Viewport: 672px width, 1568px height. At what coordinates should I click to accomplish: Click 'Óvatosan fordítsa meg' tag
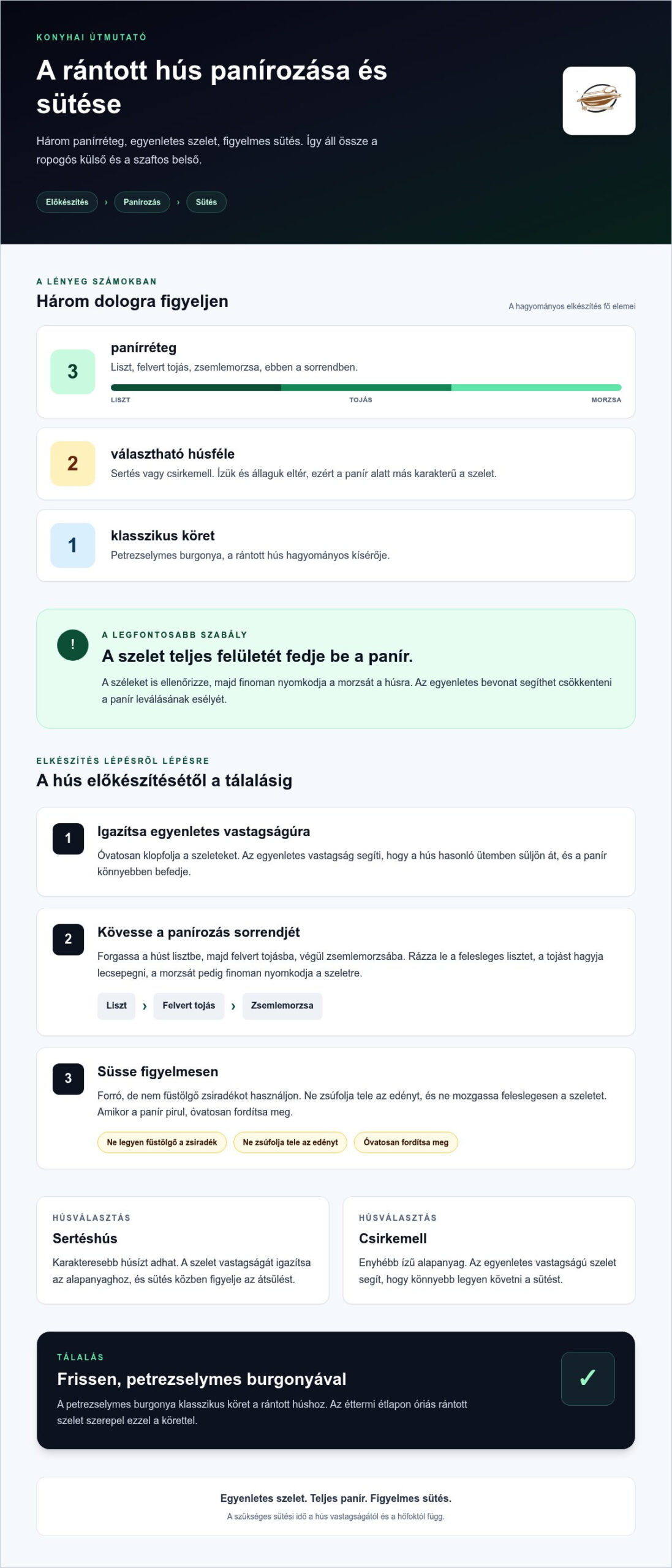coord(406,1142)
